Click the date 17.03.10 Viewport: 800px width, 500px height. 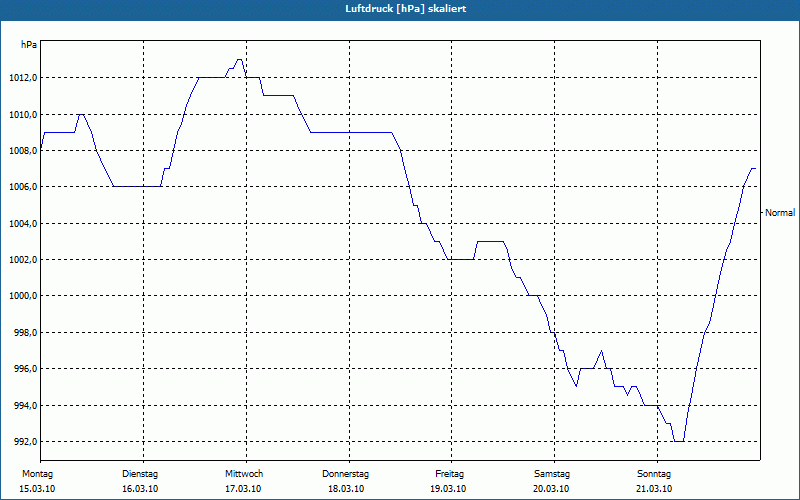point(243,489)
